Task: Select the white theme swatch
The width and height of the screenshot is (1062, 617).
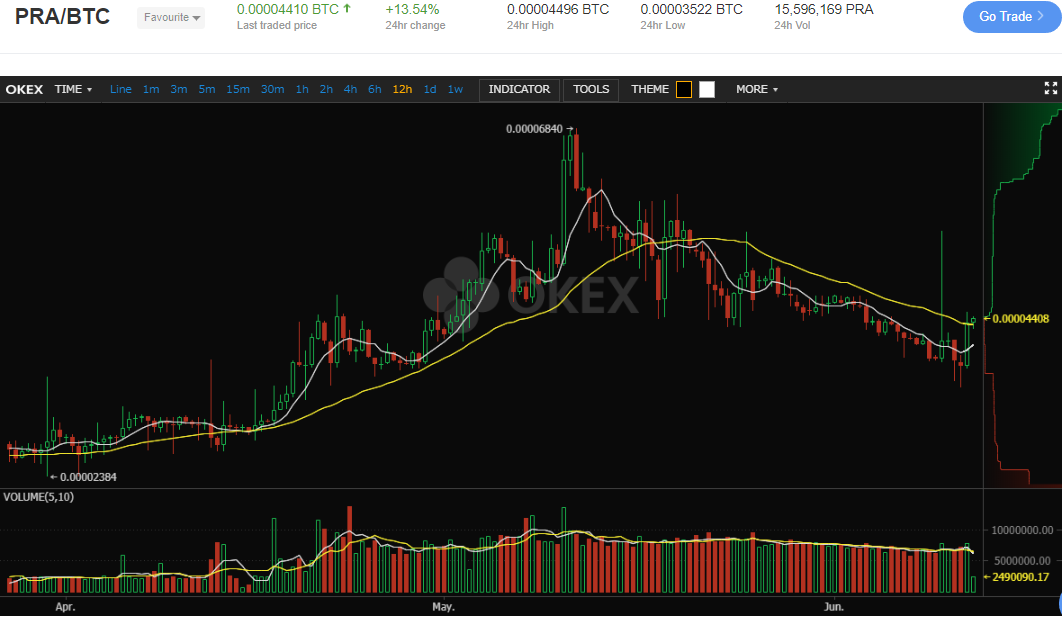Action: pyautogui.click(x=707, y=90)
